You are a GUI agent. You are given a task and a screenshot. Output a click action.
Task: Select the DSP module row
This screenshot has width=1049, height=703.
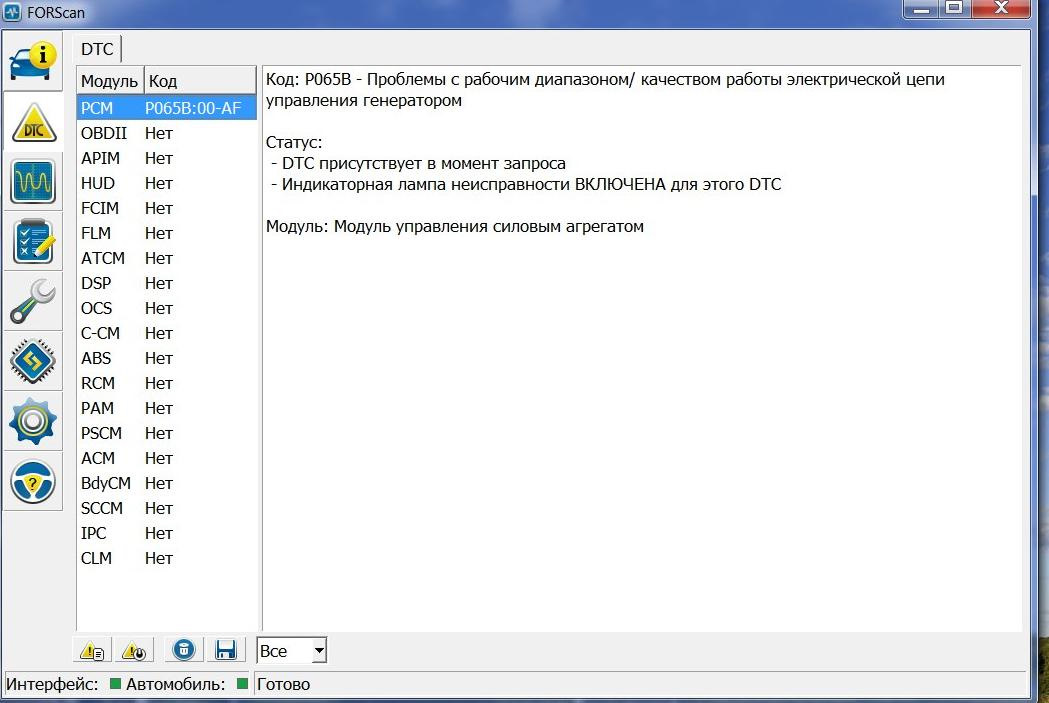click(x=167, y=284)
